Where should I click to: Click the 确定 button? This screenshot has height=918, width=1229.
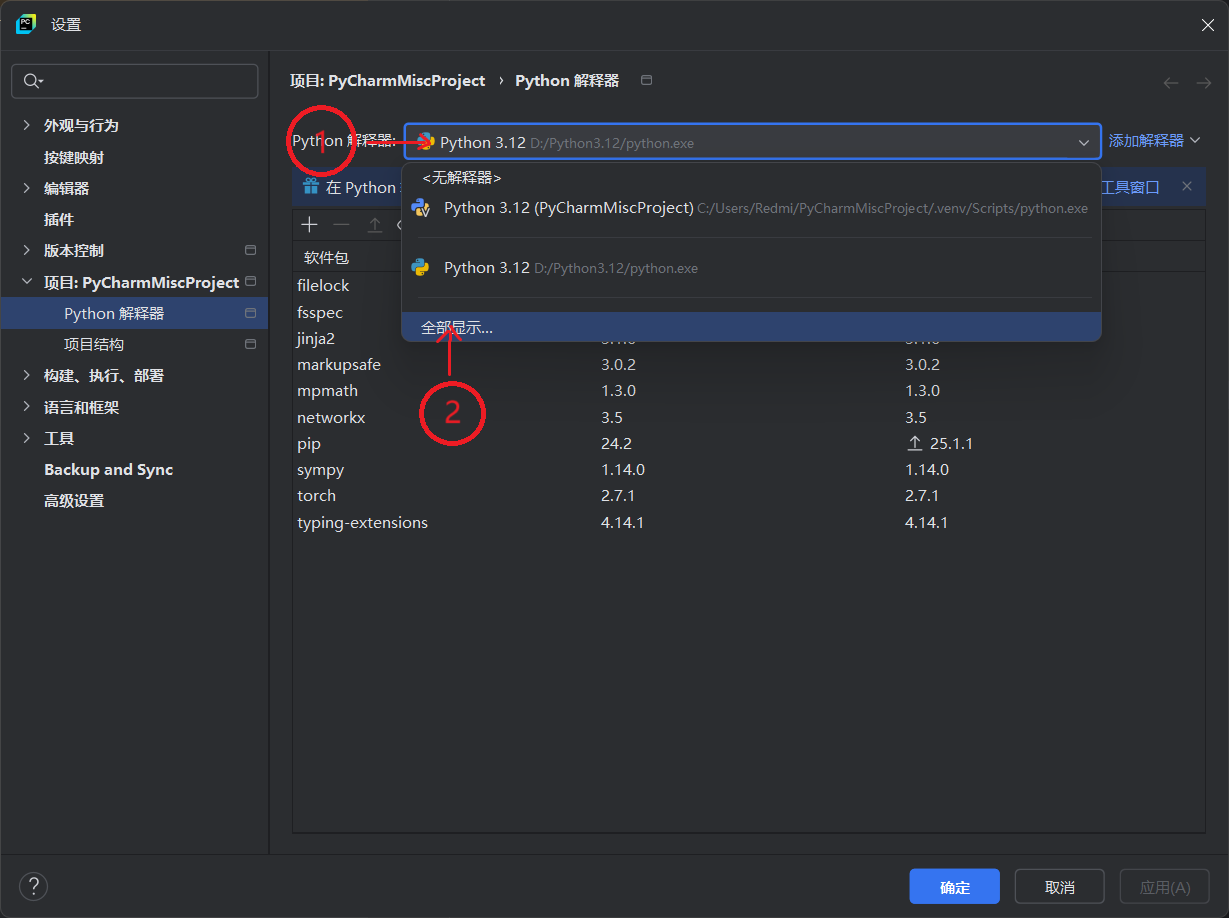tap(954, 887)
